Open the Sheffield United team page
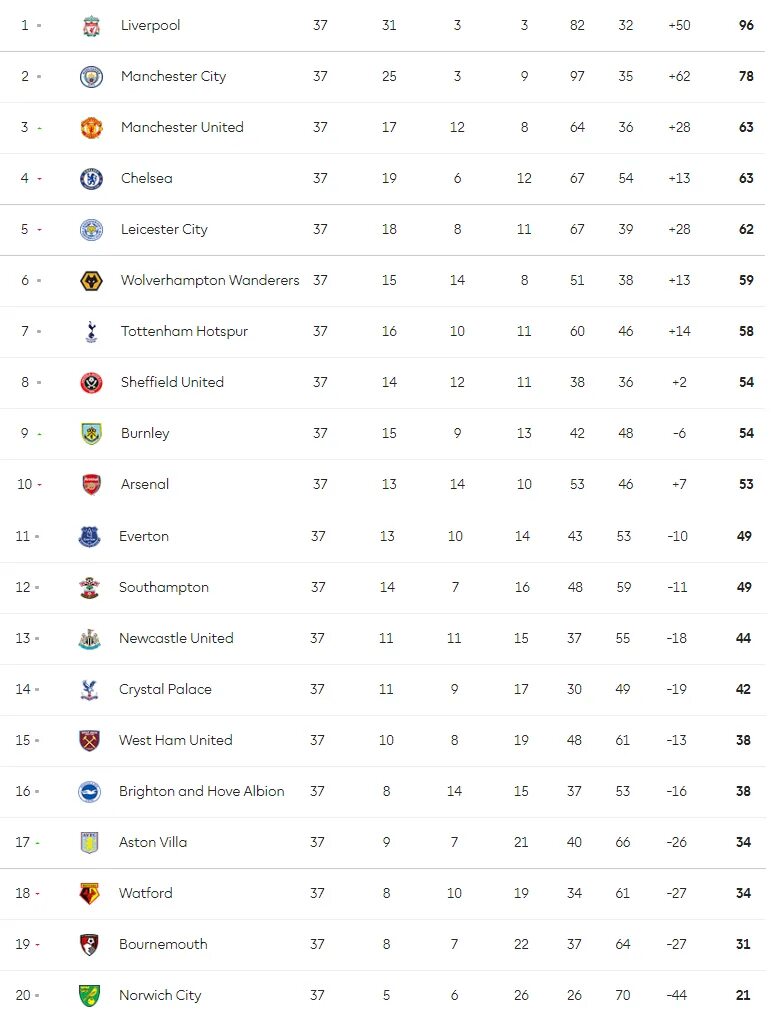Viewport: 782px width, 1026px height. 172,383
